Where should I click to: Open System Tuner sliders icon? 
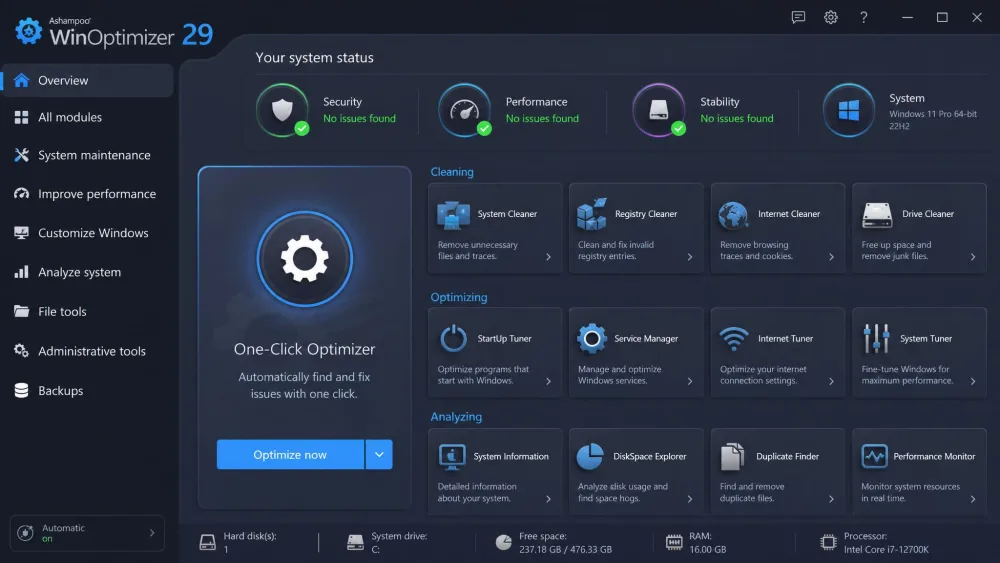[x=876, y=339]
